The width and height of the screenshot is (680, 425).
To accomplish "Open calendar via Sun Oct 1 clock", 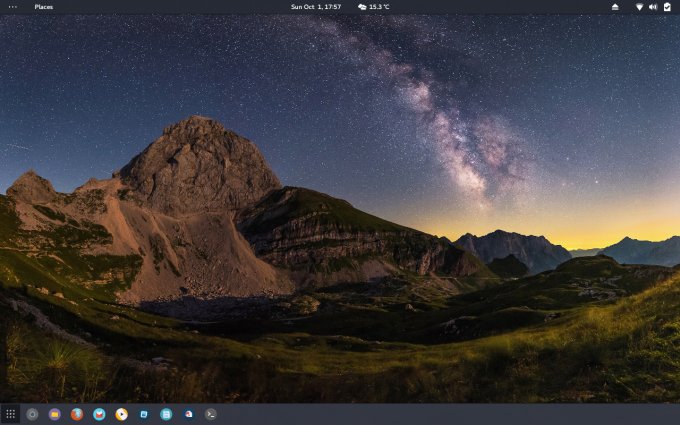I will click(x=316, y=7).
